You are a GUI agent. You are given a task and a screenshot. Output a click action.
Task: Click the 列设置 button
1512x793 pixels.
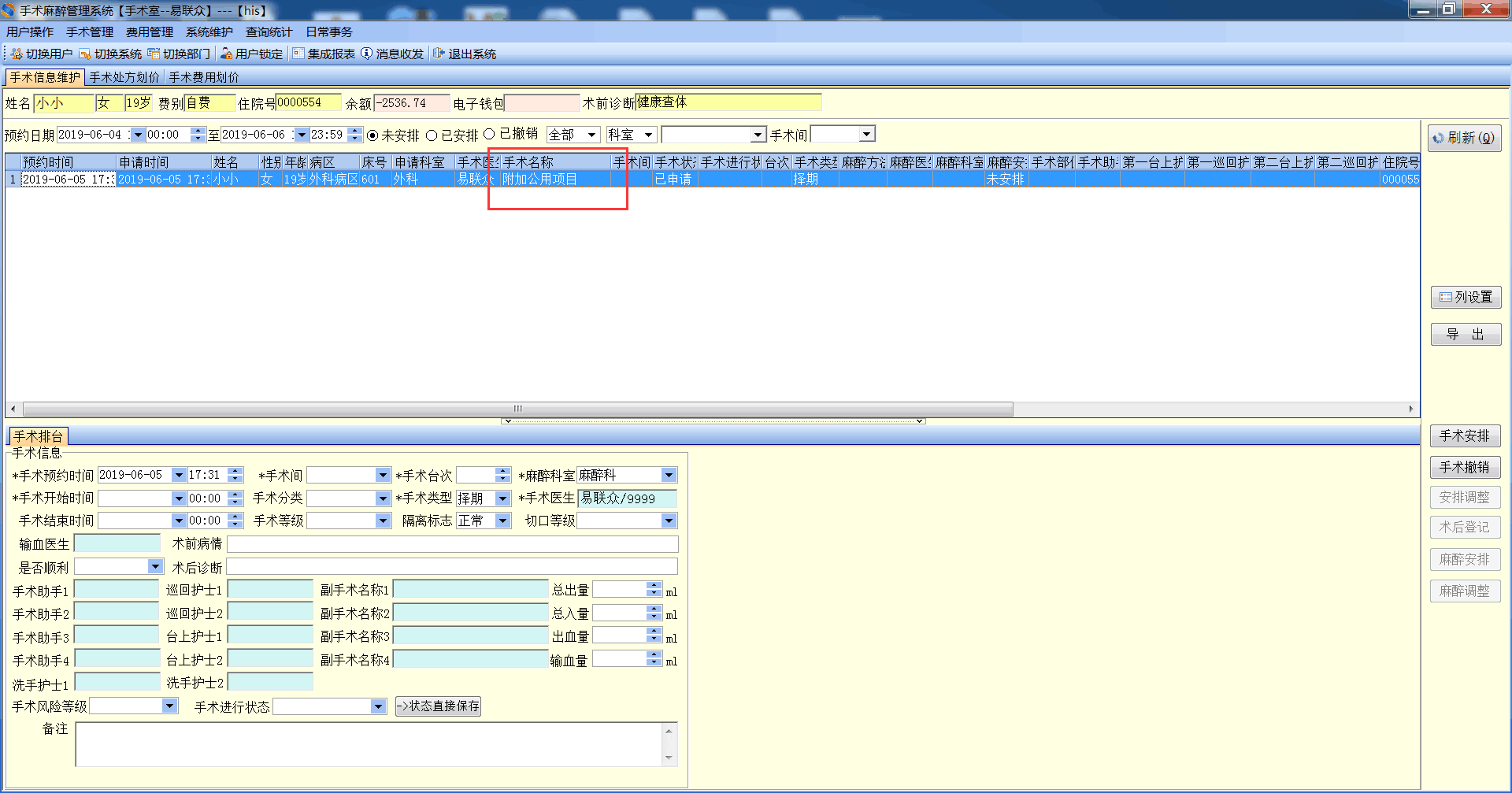click(1466, 297)
